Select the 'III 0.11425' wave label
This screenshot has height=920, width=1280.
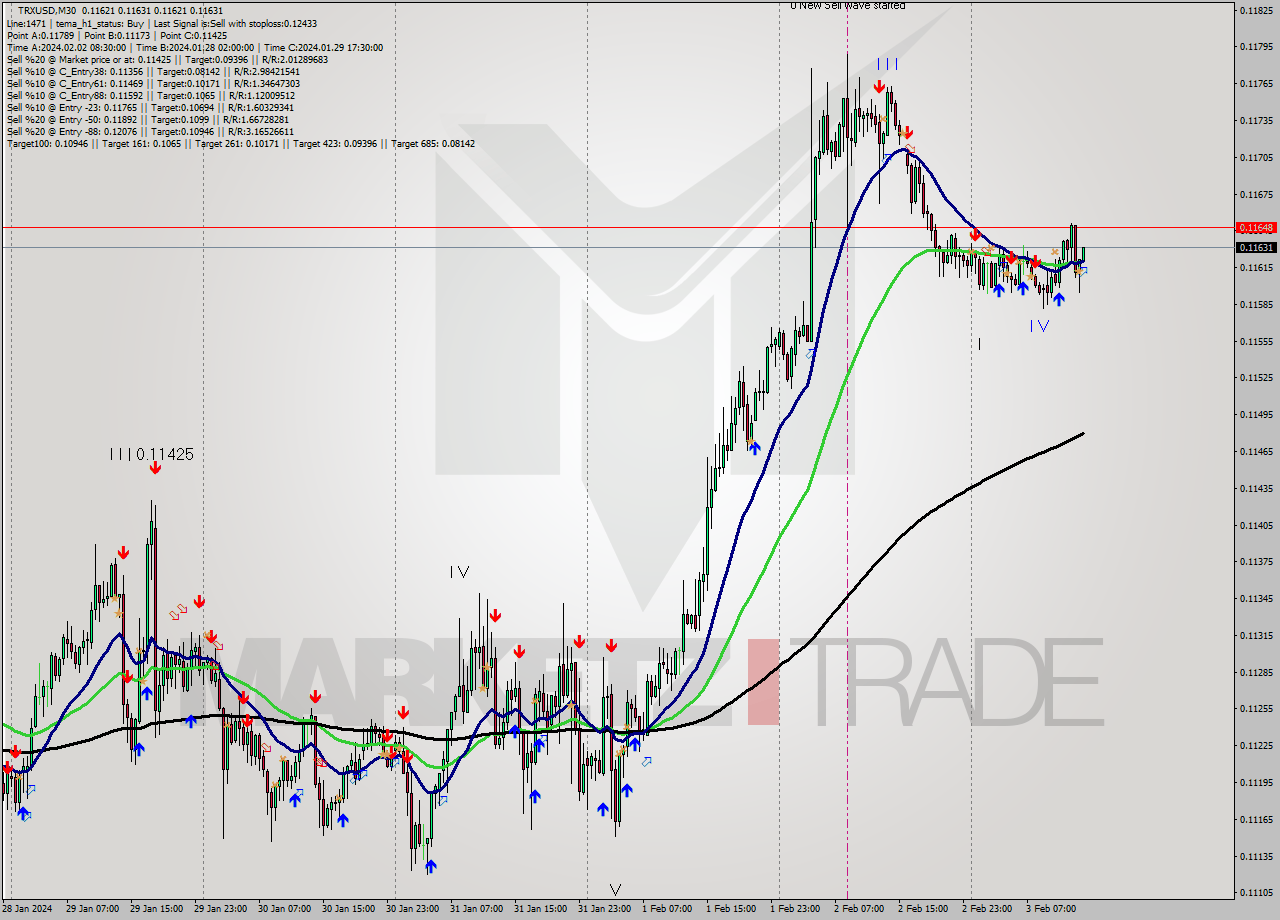[x=151, y=454]
